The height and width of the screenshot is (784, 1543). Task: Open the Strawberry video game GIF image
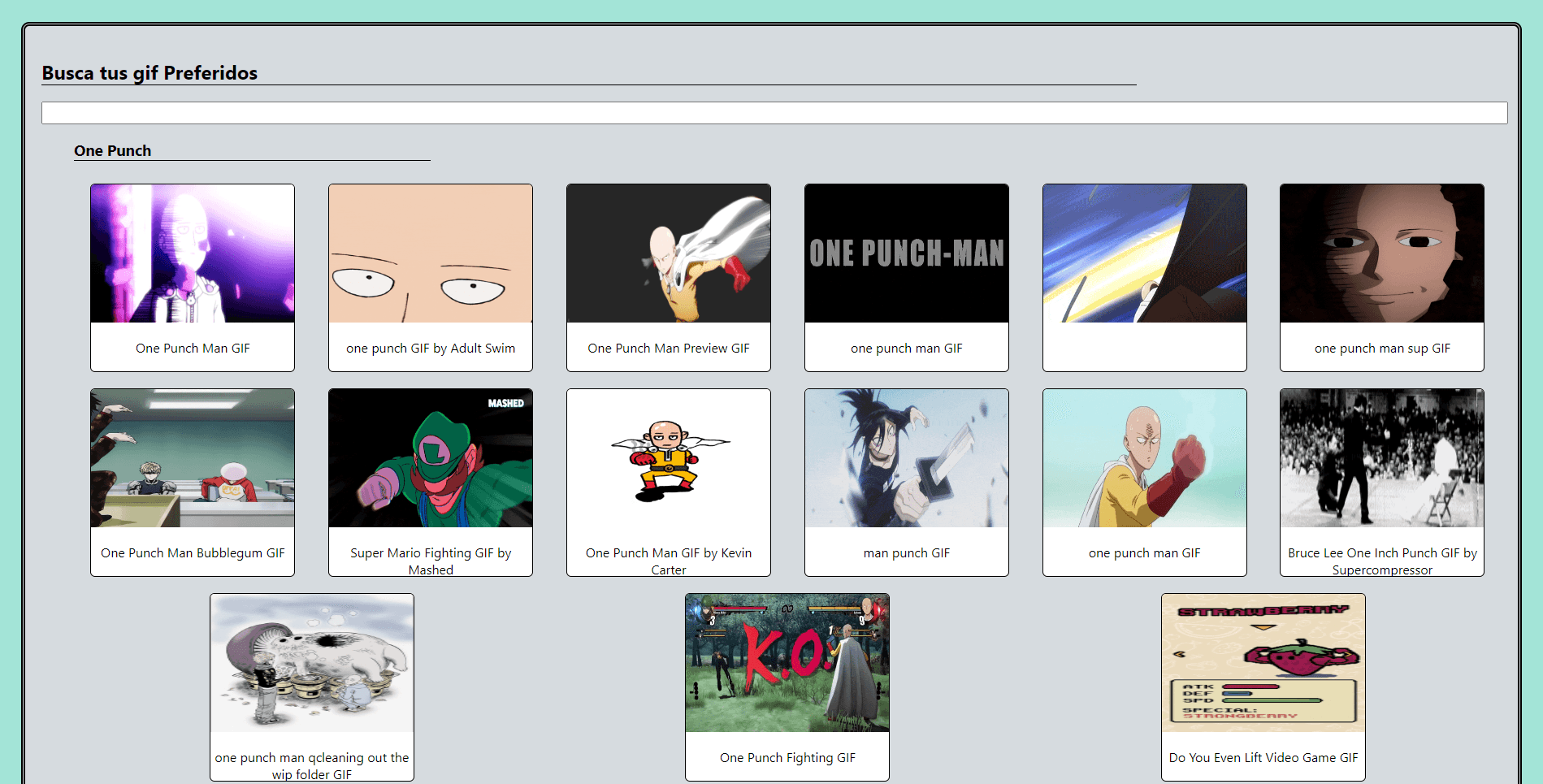1263,663
